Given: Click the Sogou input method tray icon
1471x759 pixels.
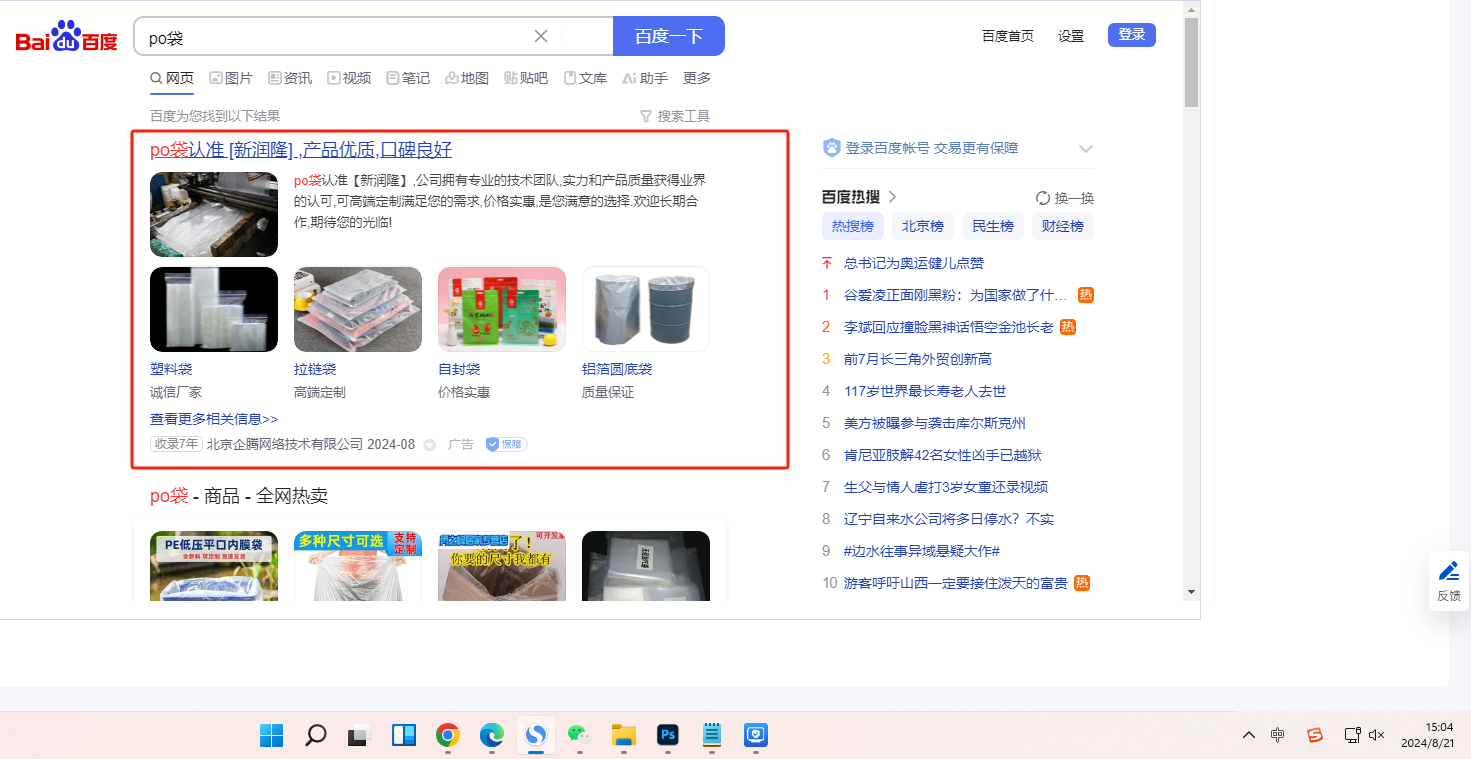Looking at the screenshot, I should point(1315,735).
